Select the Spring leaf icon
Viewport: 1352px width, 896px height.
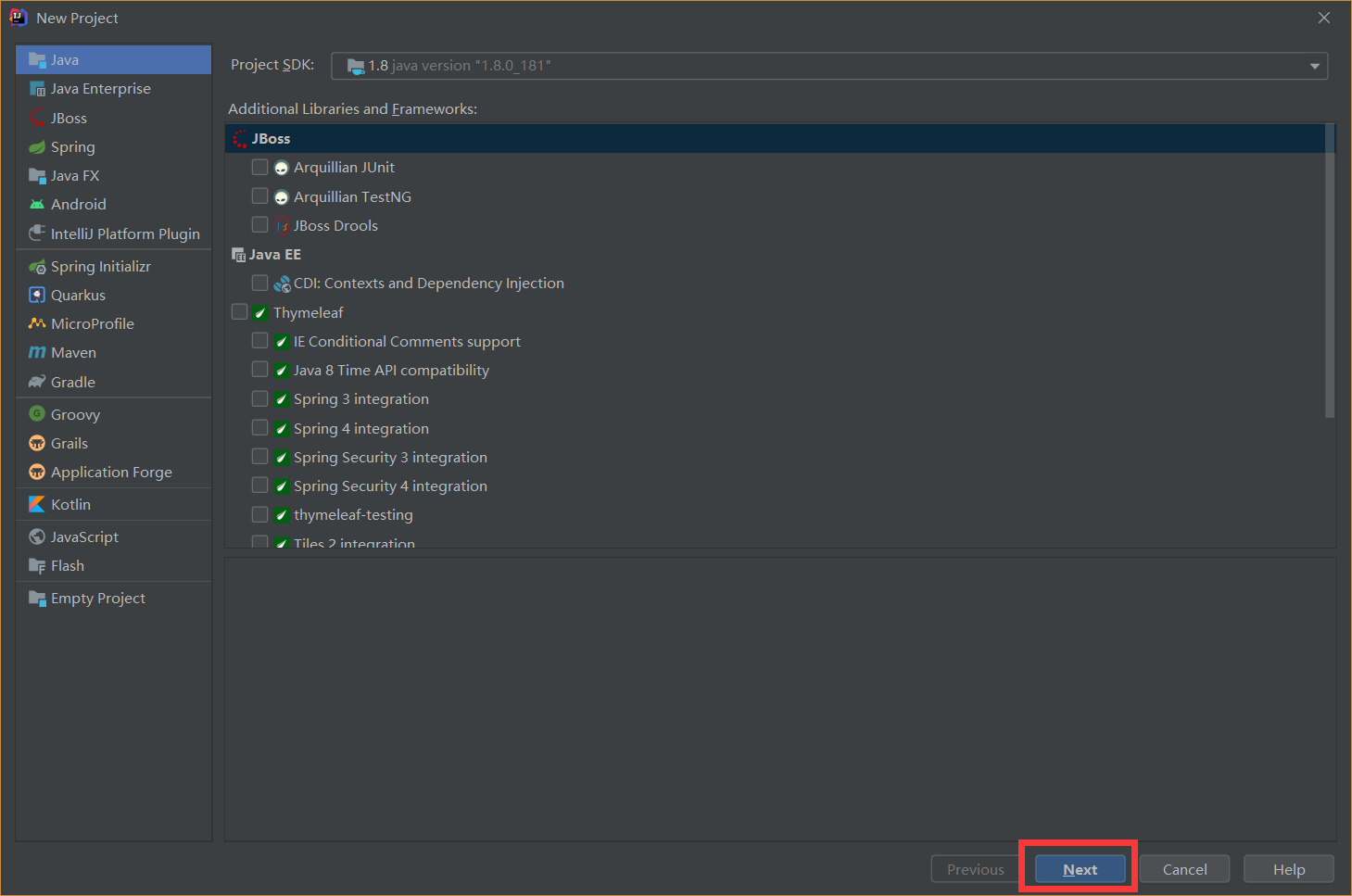tap(37, 147)
